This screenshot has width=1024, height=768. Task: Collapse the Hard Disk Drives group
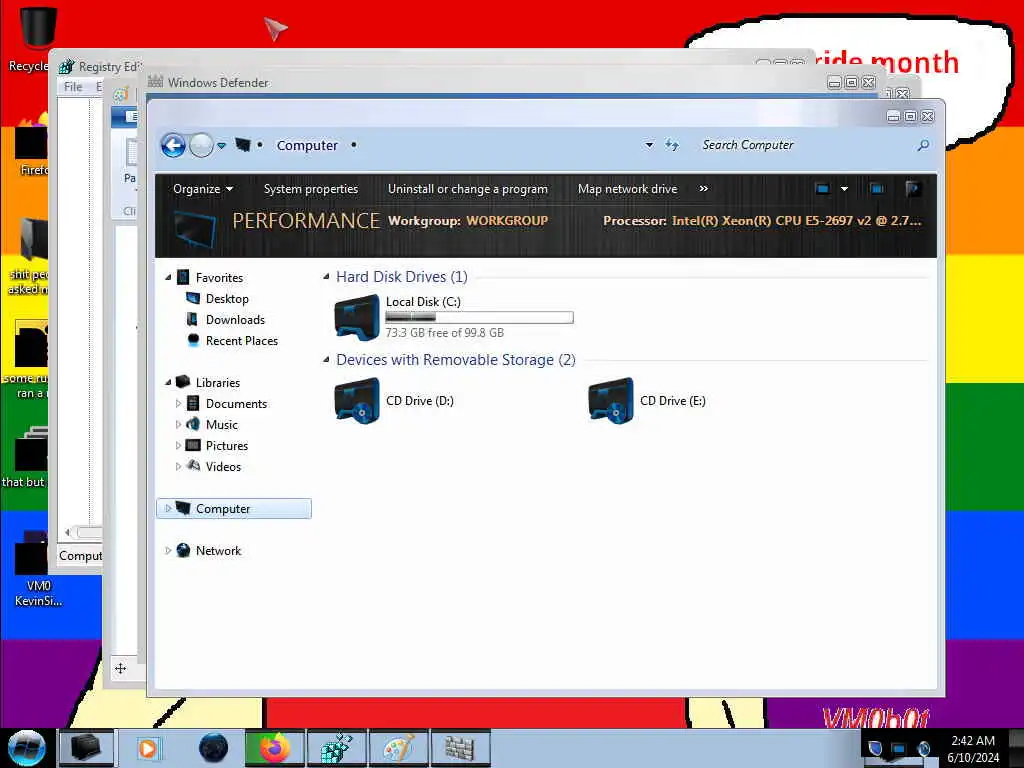(326, 276)
